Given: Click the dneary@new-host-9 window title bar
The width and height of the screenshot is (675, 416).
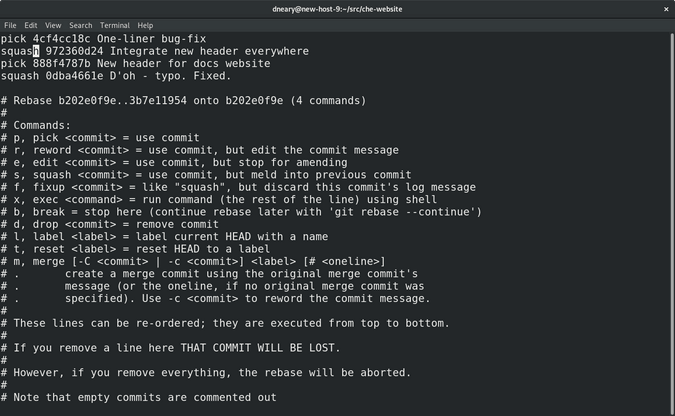Looking at the screenshot, I should click(x=337, y=9).
